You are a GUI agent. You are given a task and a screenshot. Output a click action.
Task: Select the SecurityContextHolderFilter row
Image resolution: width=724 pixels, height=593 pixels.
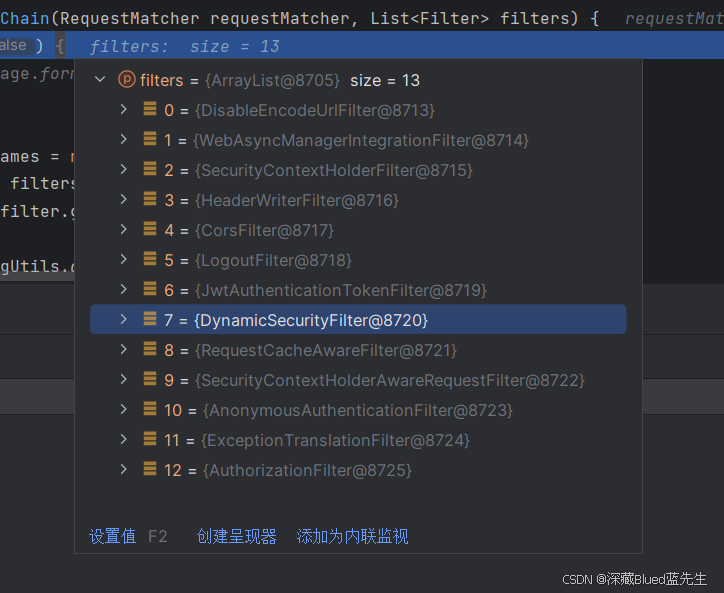358,170
